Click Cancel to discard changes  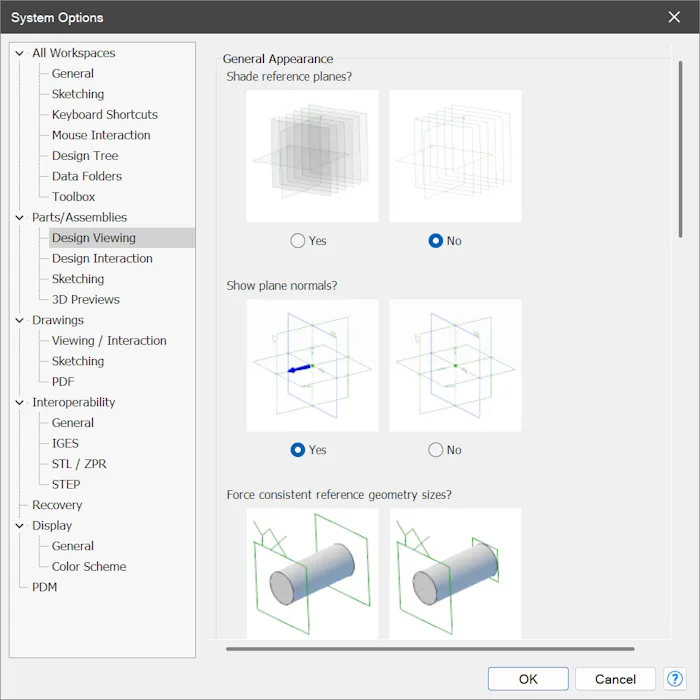[x=615, y=679]
